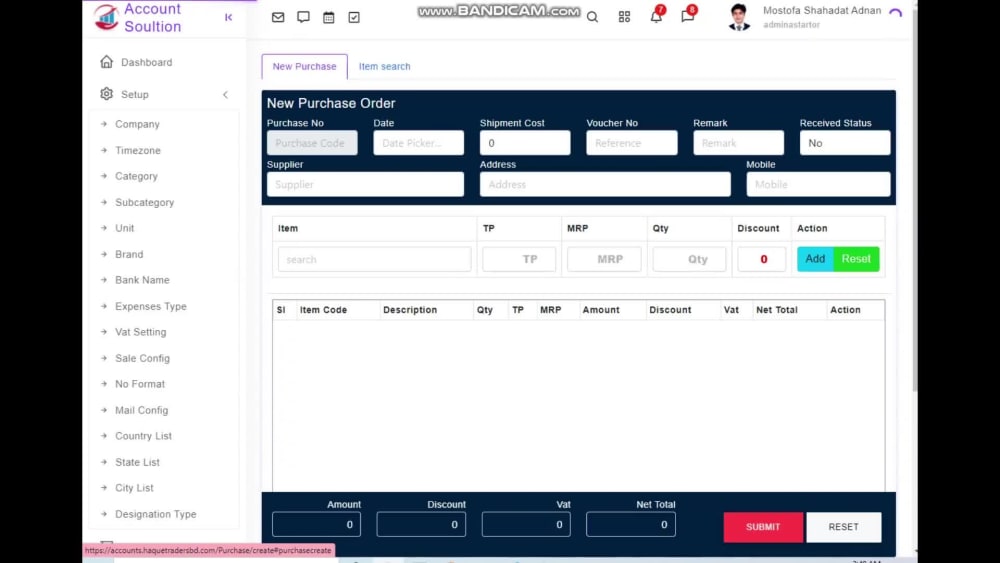Click the bottom Amount total field
Viewport: 1000px width, 563px height.
[x=316, y=524]
